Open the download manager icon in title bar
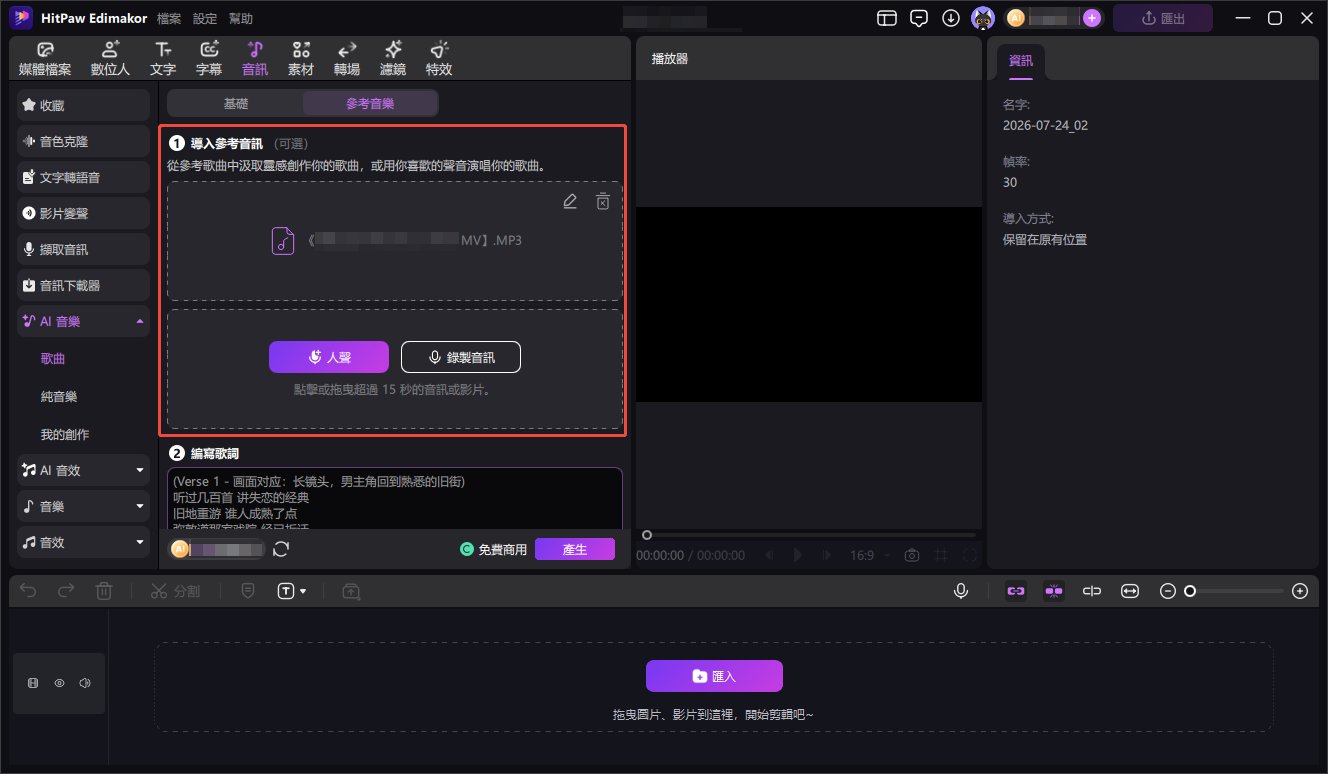 click(951, 18)
